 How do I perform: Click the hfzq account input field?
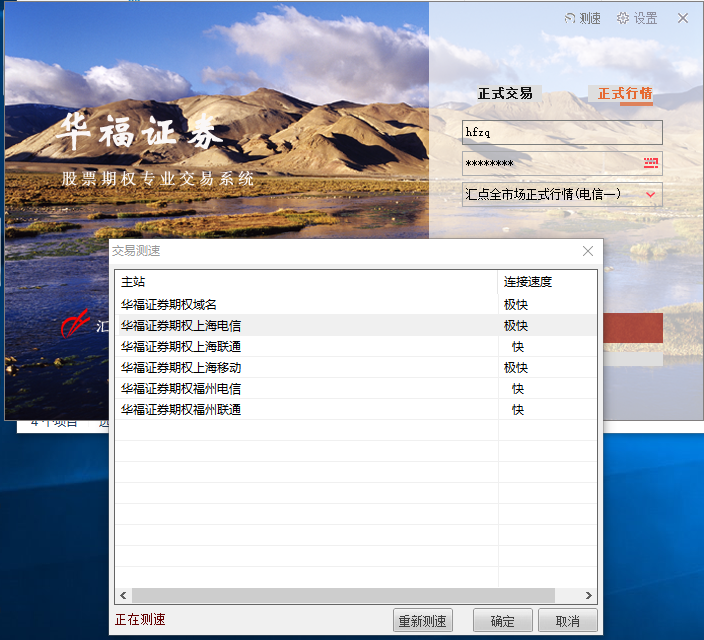(562, 132)
